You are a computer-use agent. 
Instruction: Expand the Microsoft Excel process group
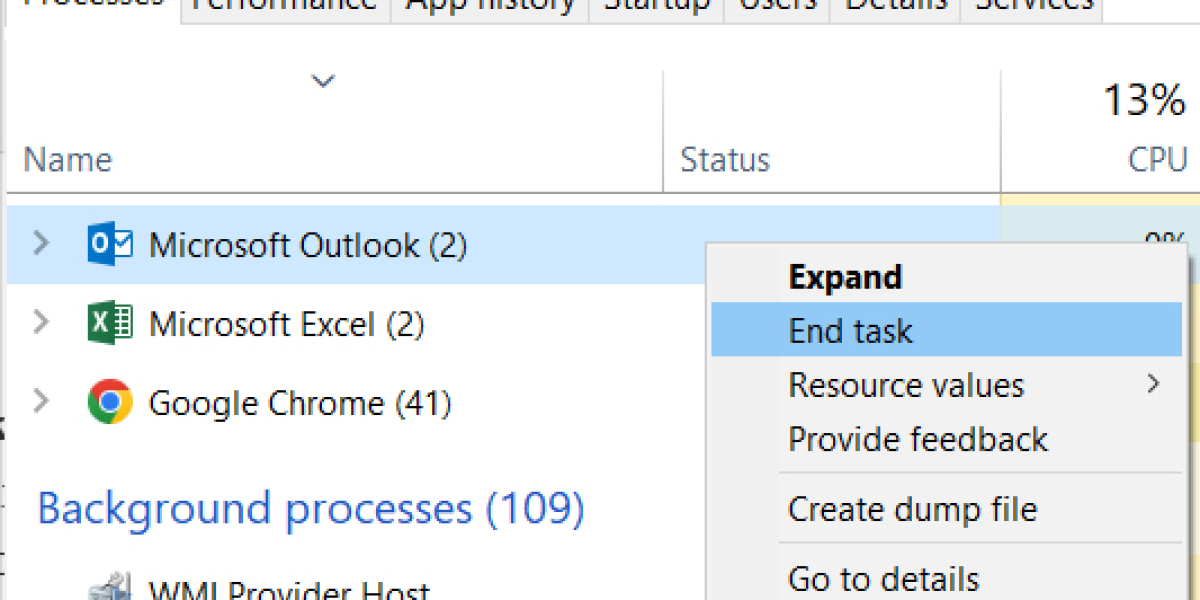[x=42, y=323]
